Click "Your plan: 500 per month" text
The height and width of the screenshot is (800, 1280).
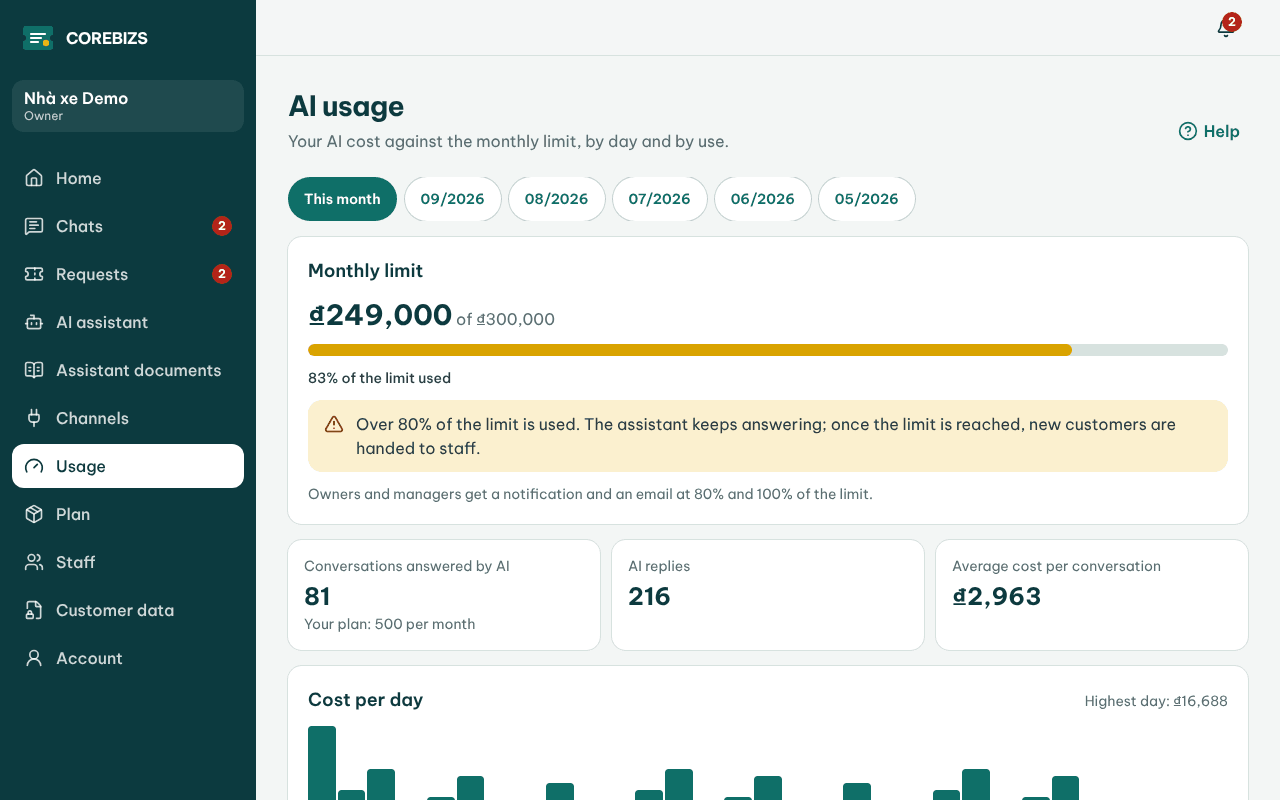click(390, 624)
